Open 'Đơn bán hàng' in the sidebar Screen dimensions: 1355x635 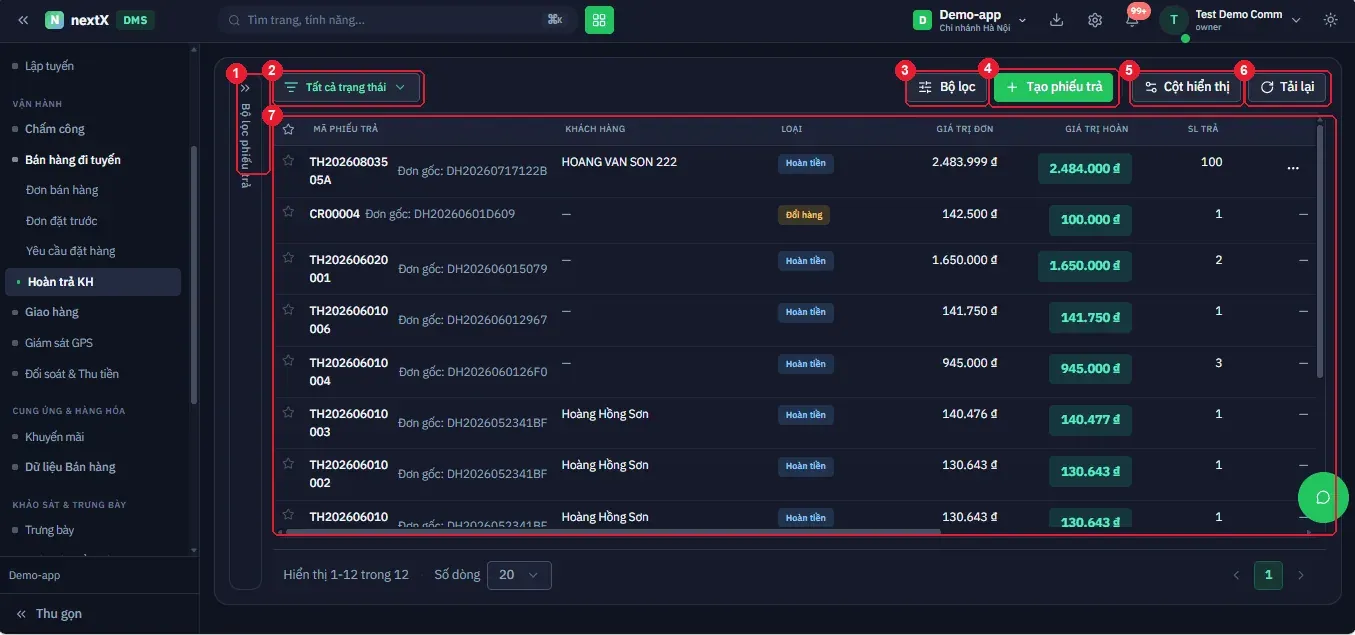(x=62, y=190)
